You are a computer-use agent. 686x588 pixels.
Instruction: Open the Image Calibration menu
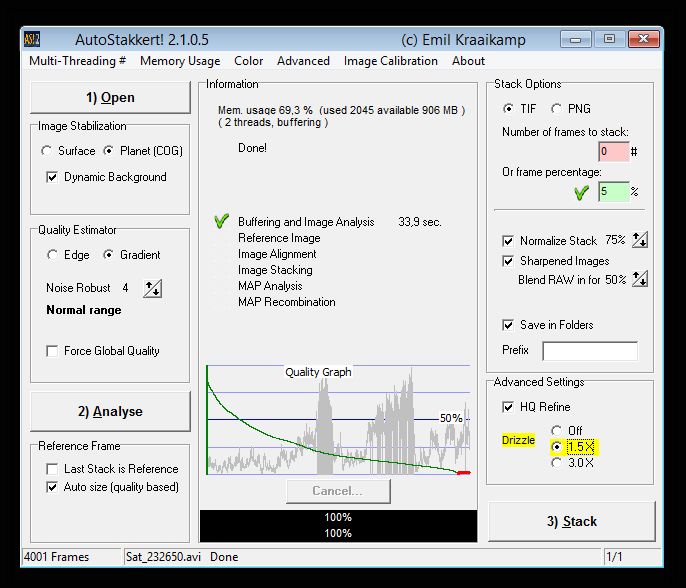click(x=391, y=61)
